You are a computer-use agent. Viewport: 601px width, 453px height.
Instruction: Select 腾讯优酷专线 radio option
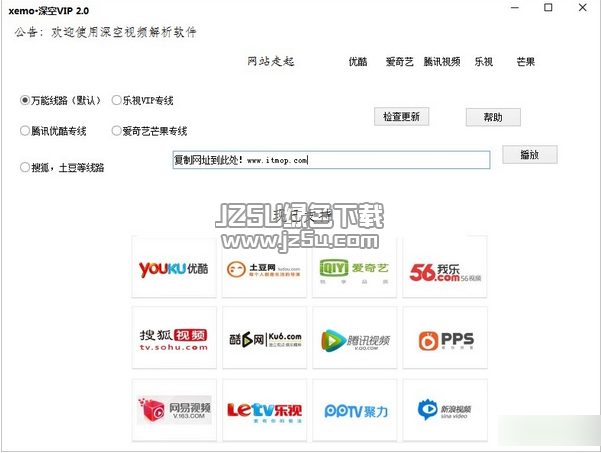click(x=25, y=131)
